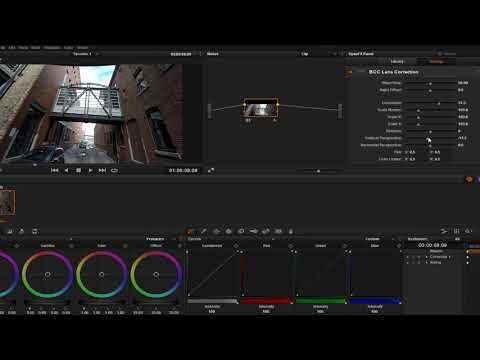Toggle the loop playback button
The width and height of the screenshot is (480, 360).
pyautogui.click(x=114, y=170)
